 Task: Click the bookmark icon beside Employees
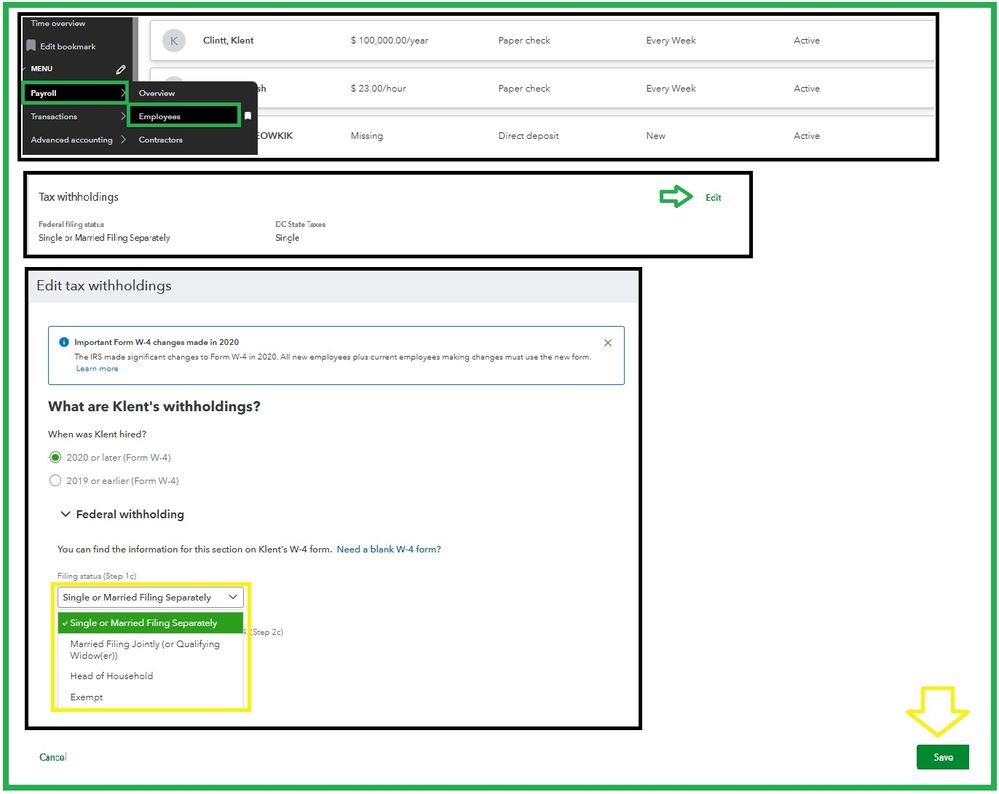[x=248, y=116]
